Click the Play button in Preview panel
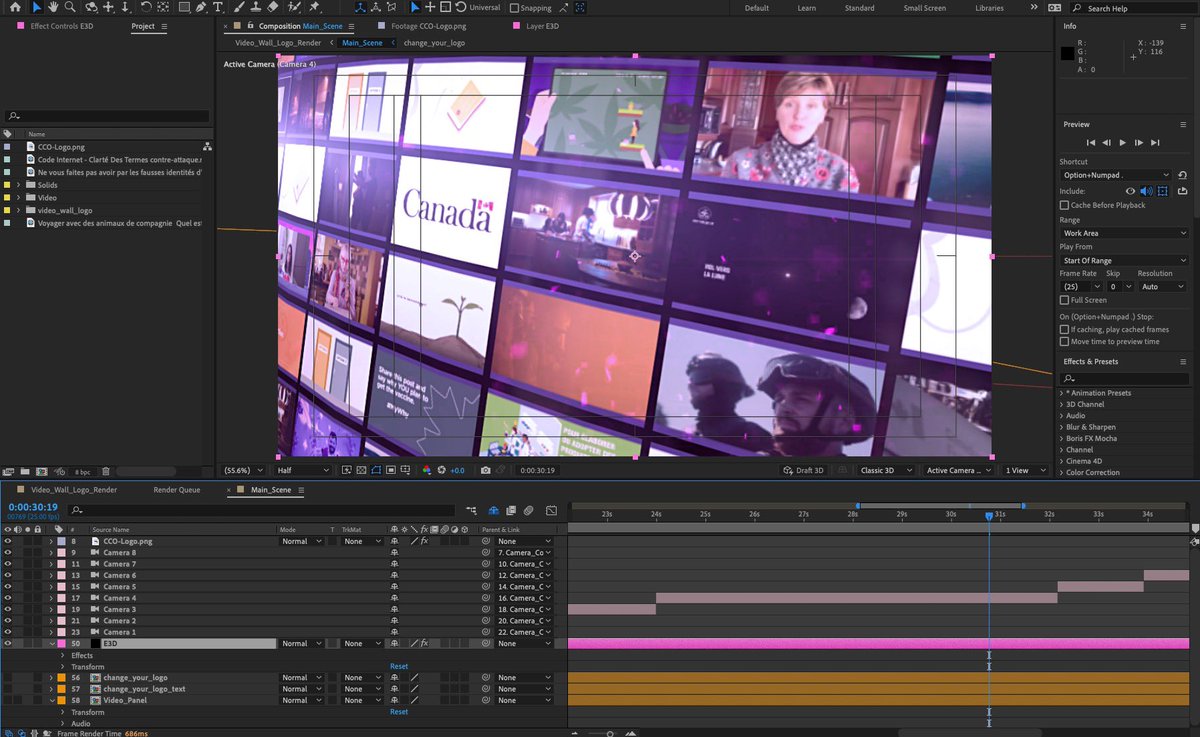Screen dimensions: 1200x737 (x=1123, y=143)
